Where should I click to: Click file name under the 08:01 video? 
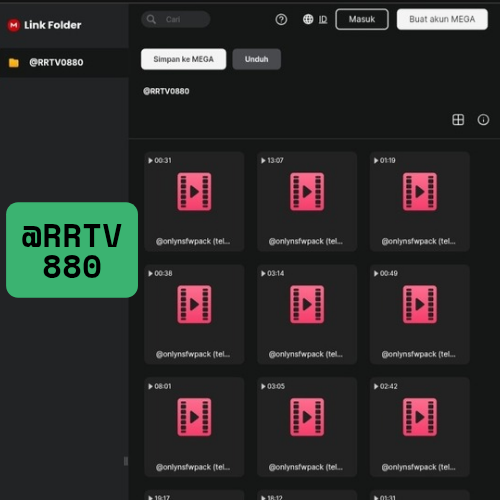click(x=193, y=467)
